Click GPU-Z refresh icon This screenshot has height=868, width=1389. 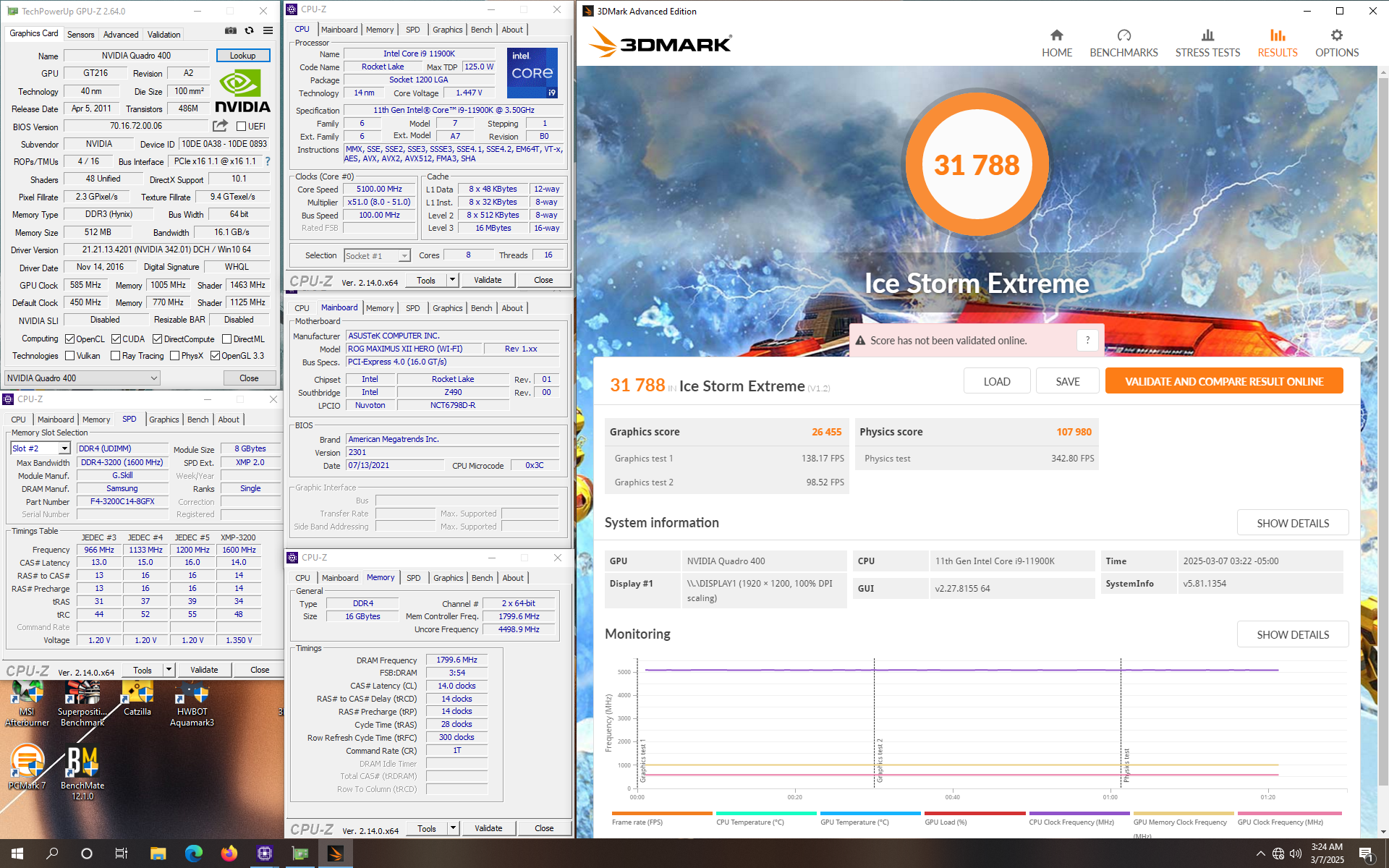[x=249, y=30]
